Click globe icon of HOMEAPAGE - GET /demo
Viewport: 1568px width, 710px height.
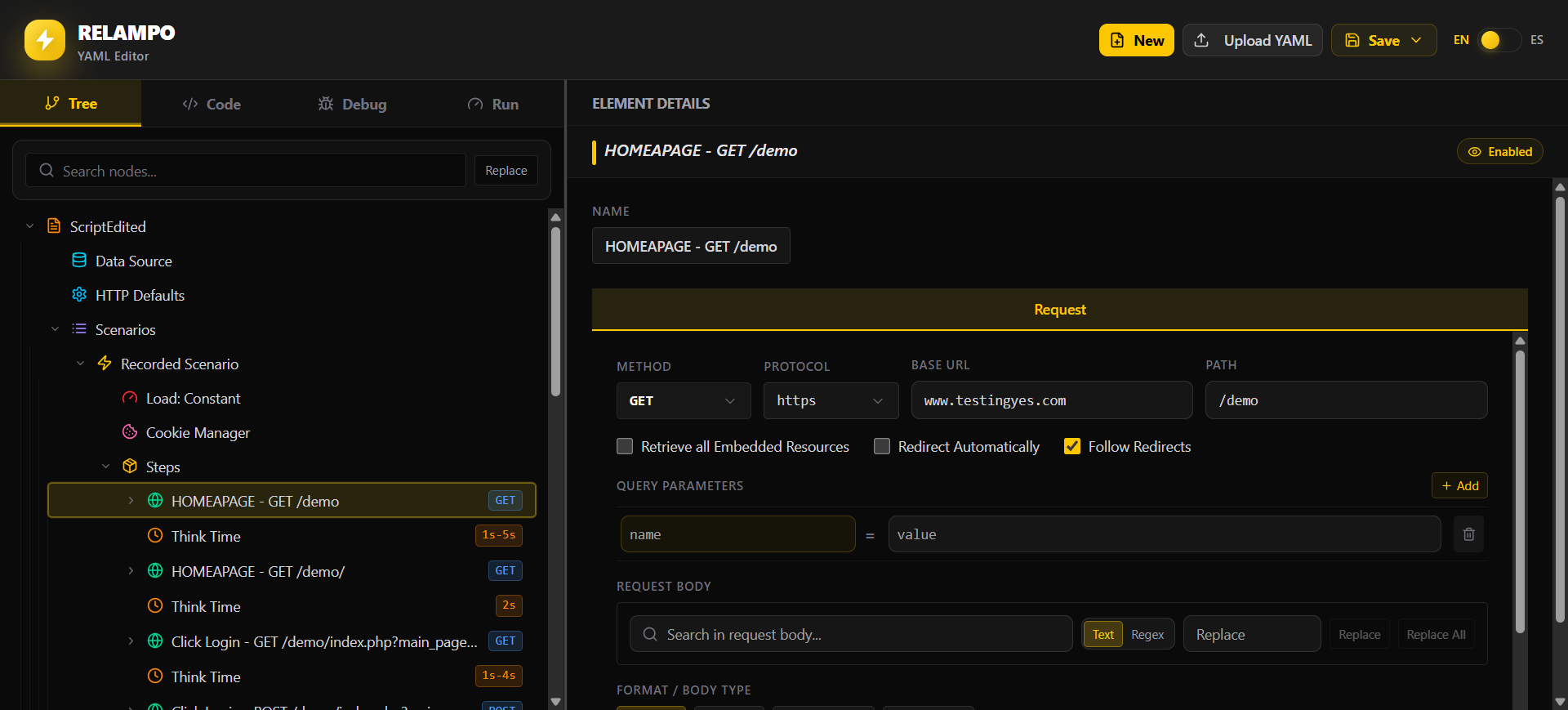click(155, 501)
